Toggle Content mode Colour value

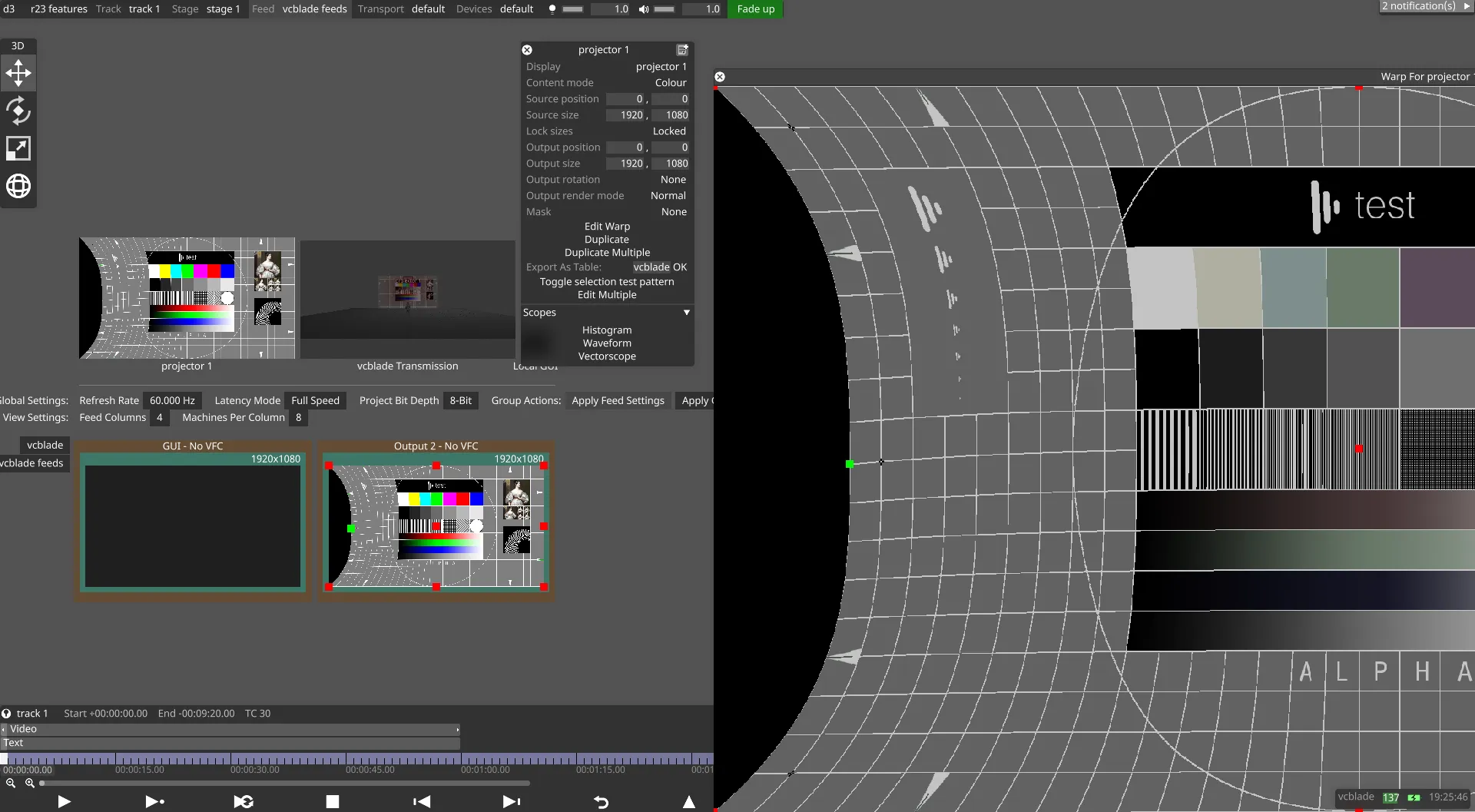(x=670, y=83)
